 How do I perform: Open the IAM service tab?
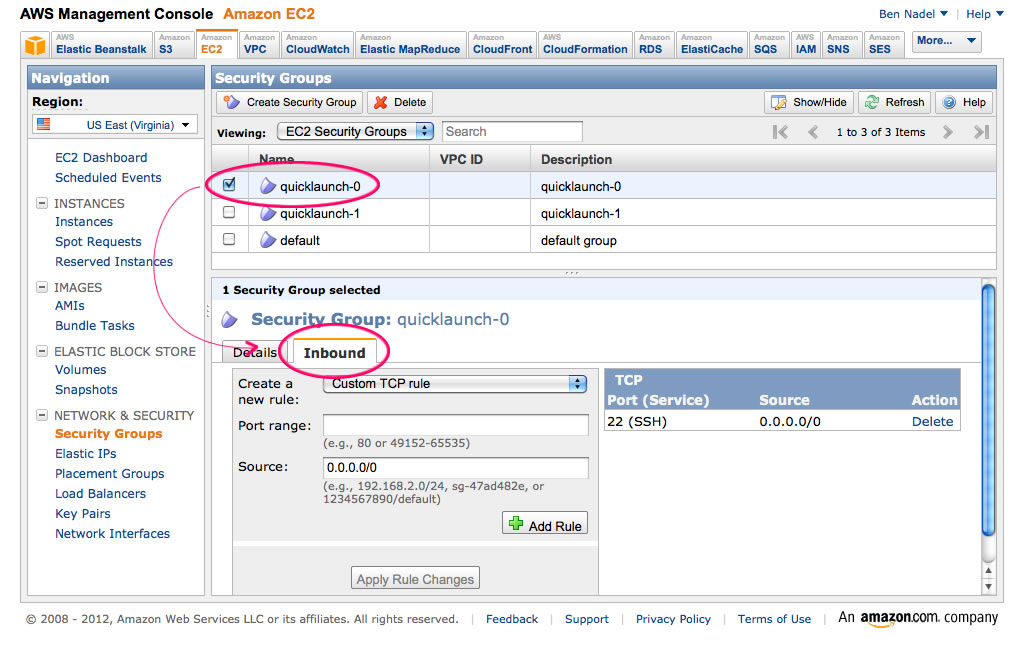tap(805, 44)
